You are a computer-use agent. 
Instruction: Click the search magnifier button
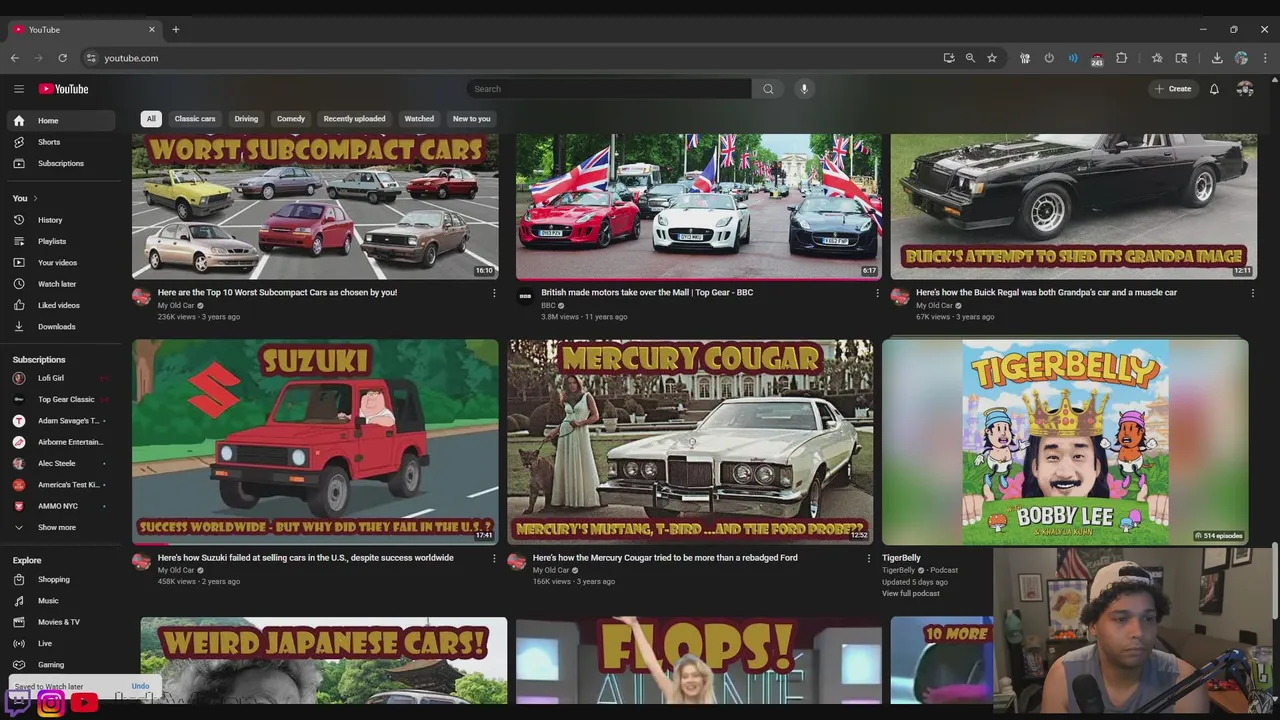click(x=768, y=89)
